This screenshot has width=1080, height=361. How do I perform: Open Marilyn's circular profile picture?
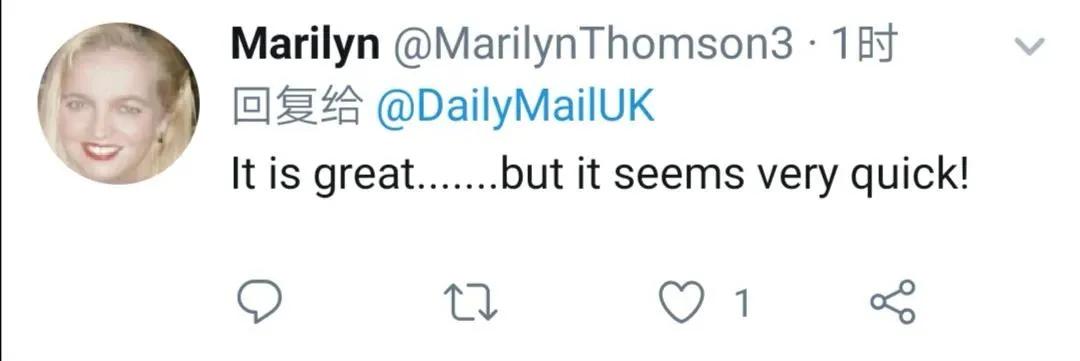(118, 103)
